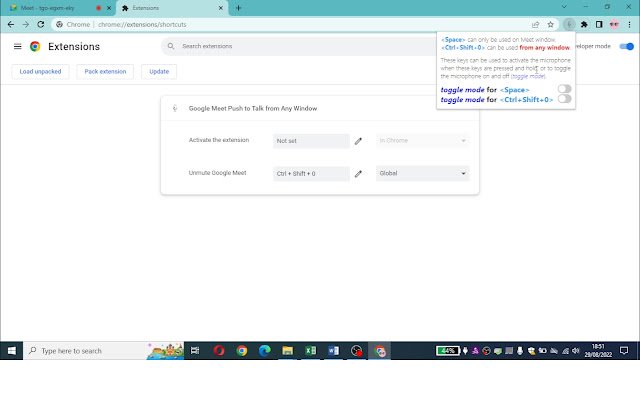
Task: Close the Meet tab
Action: pos(109,8)
